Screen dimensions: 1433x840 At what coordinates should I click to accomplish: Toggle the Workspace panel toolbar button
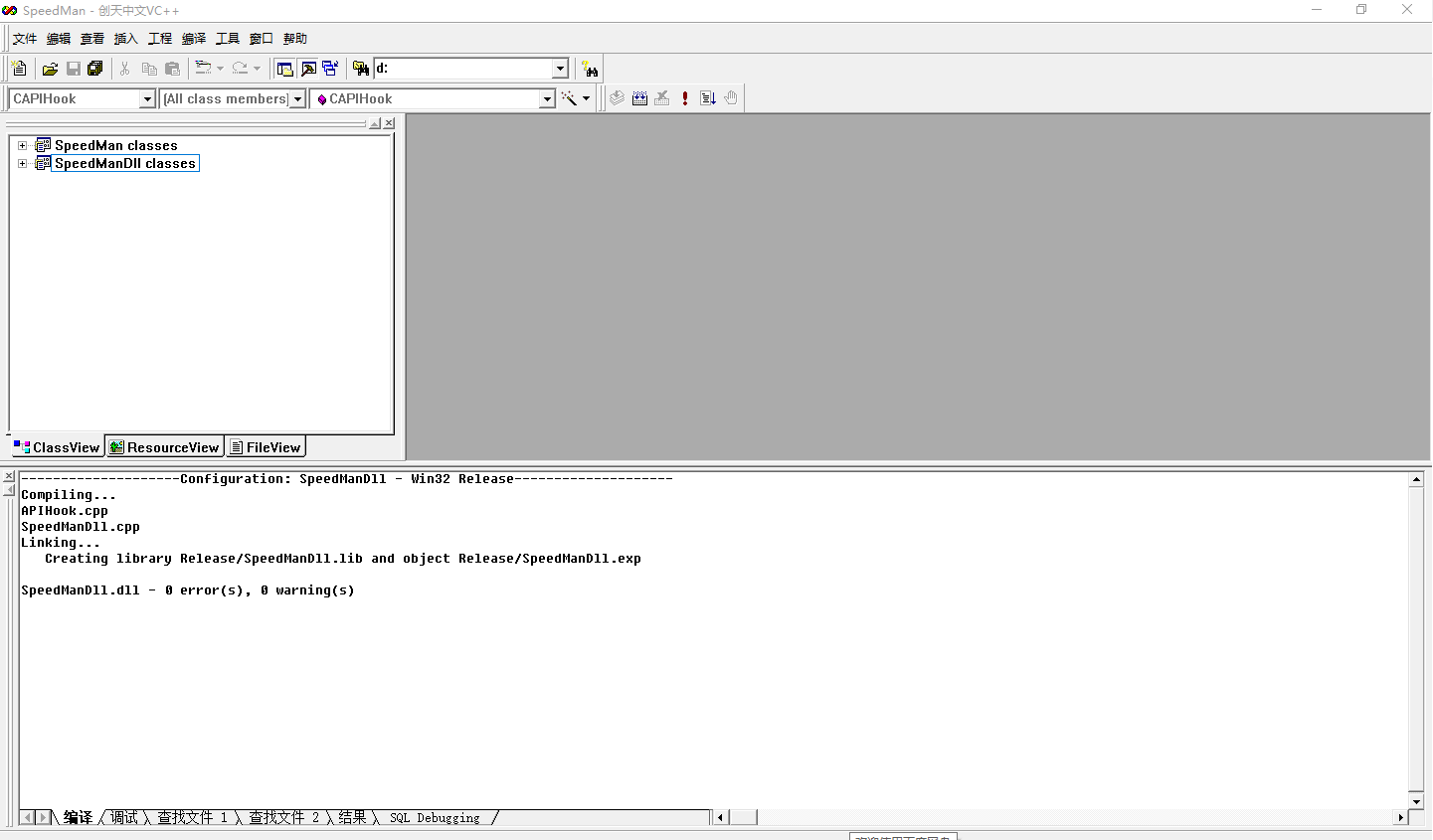click(285, 69)
